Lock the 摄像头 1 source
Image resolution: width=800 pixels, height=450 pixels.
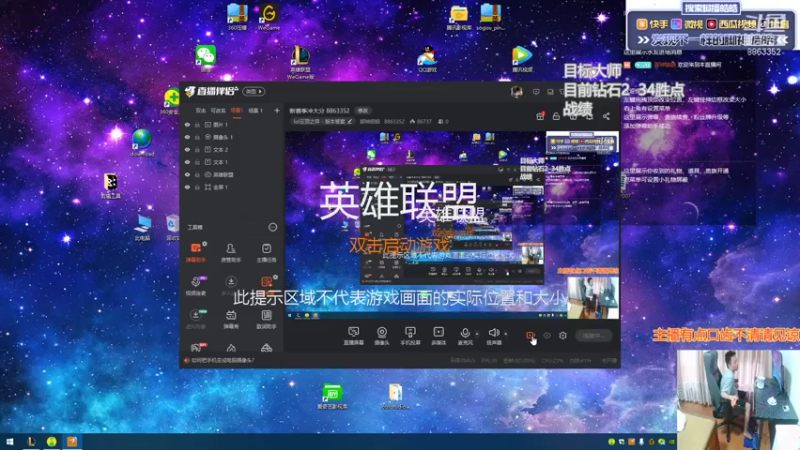(197, 137)
